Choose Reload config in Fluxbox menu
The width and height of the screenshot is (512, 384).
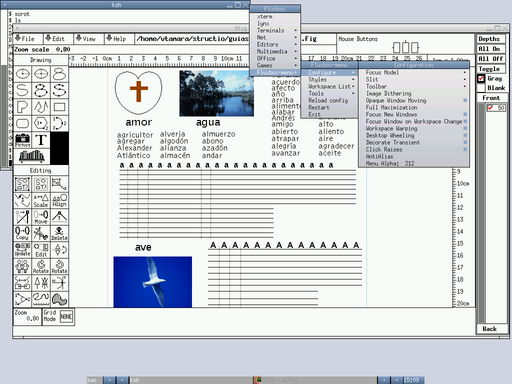point(329,100)
